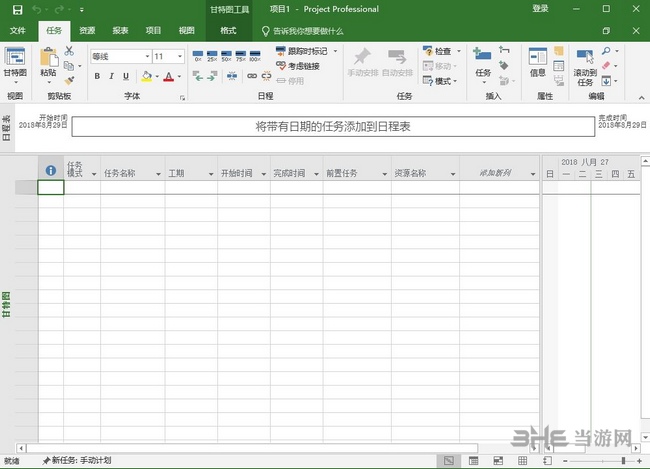Image resolution: width=650 pixels, height=469 pixels.
Task: Click 手动安排 manual schedule button
Action: [x=363, y=62]
